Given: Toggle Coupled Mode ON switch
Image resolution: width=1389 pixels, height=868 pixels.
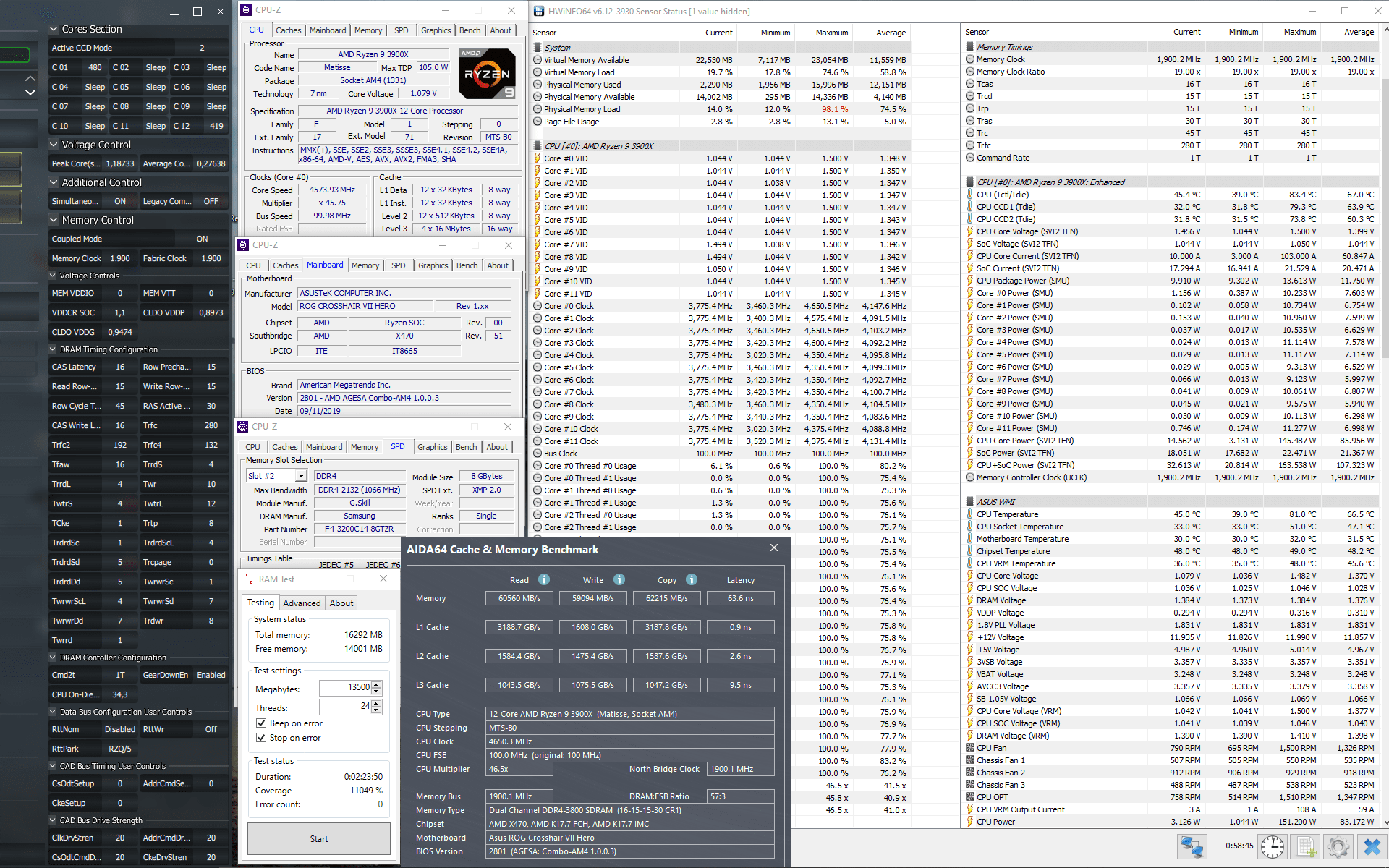Looking at the screenshot, I should click(x=202, y=239).
